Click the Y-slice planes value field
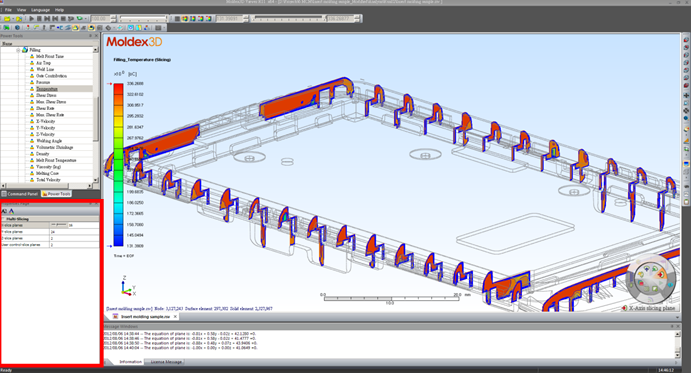 click(74, 231)
